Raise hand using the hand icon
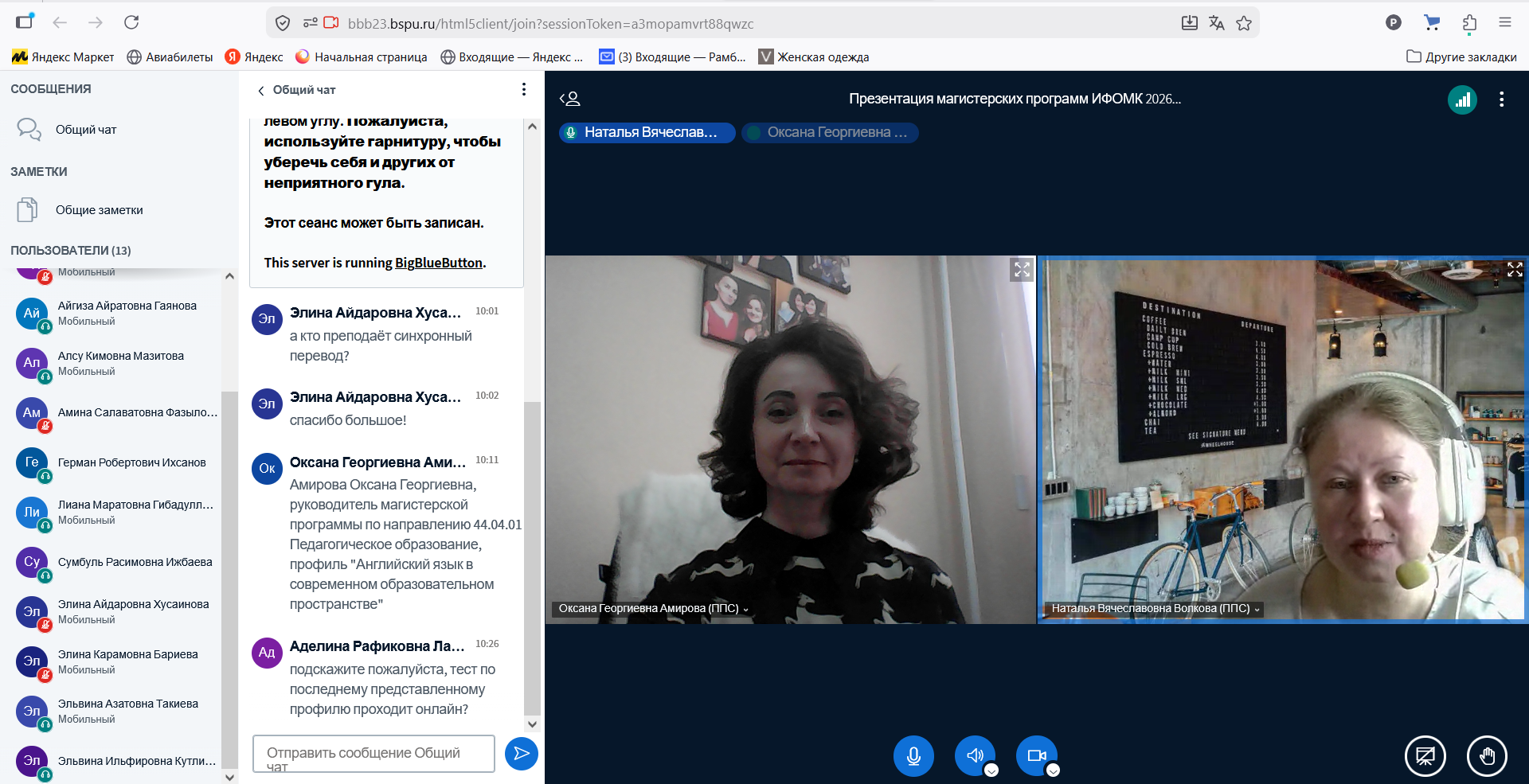The height and width of the screenshot is (784, 1529). click(x=1486, y=755)
